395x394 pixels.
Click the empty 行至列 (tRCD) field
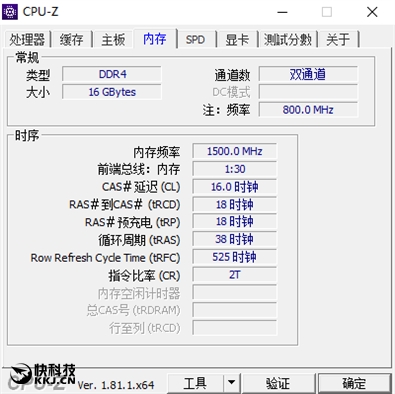234,328
